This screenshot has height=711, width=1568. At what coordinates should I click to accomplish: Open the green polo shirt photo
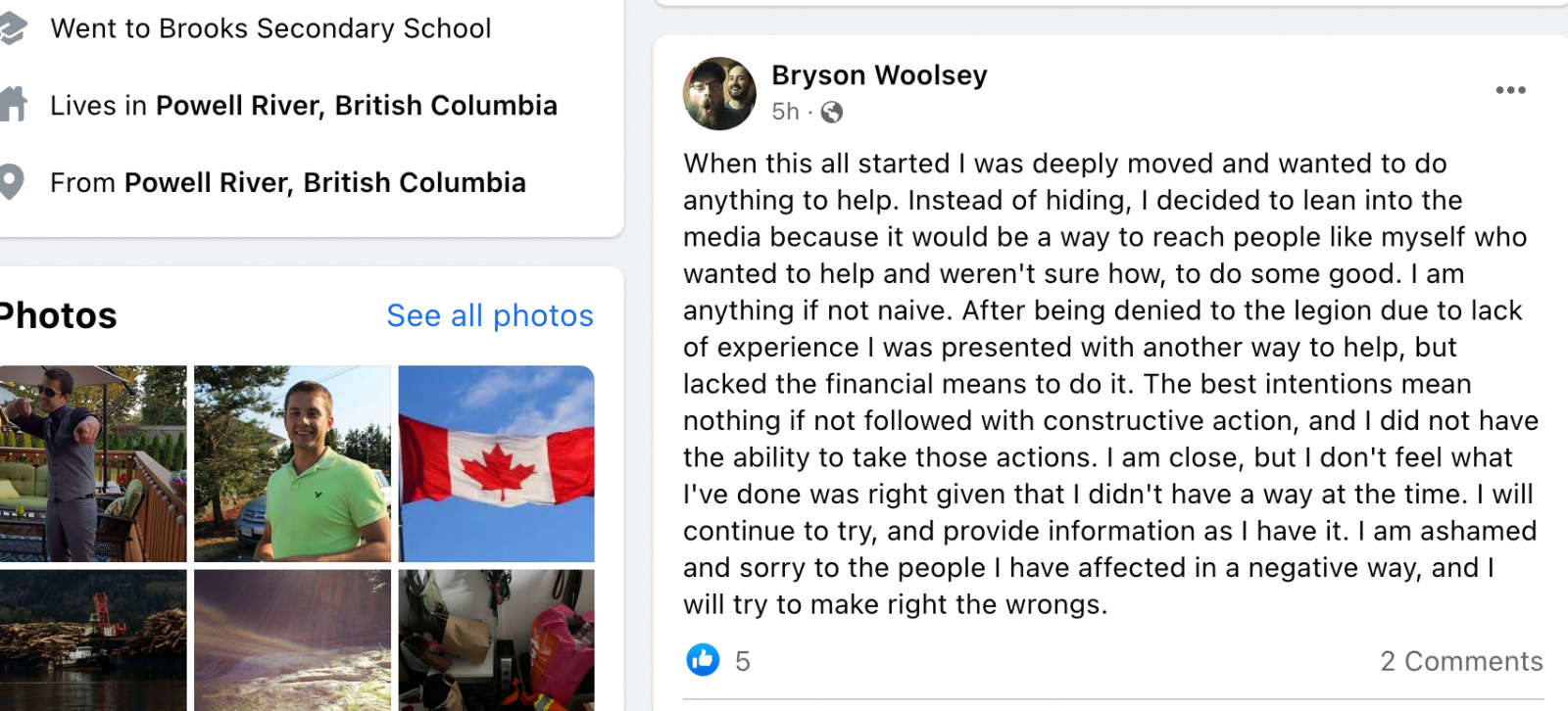tap(291, 463)
